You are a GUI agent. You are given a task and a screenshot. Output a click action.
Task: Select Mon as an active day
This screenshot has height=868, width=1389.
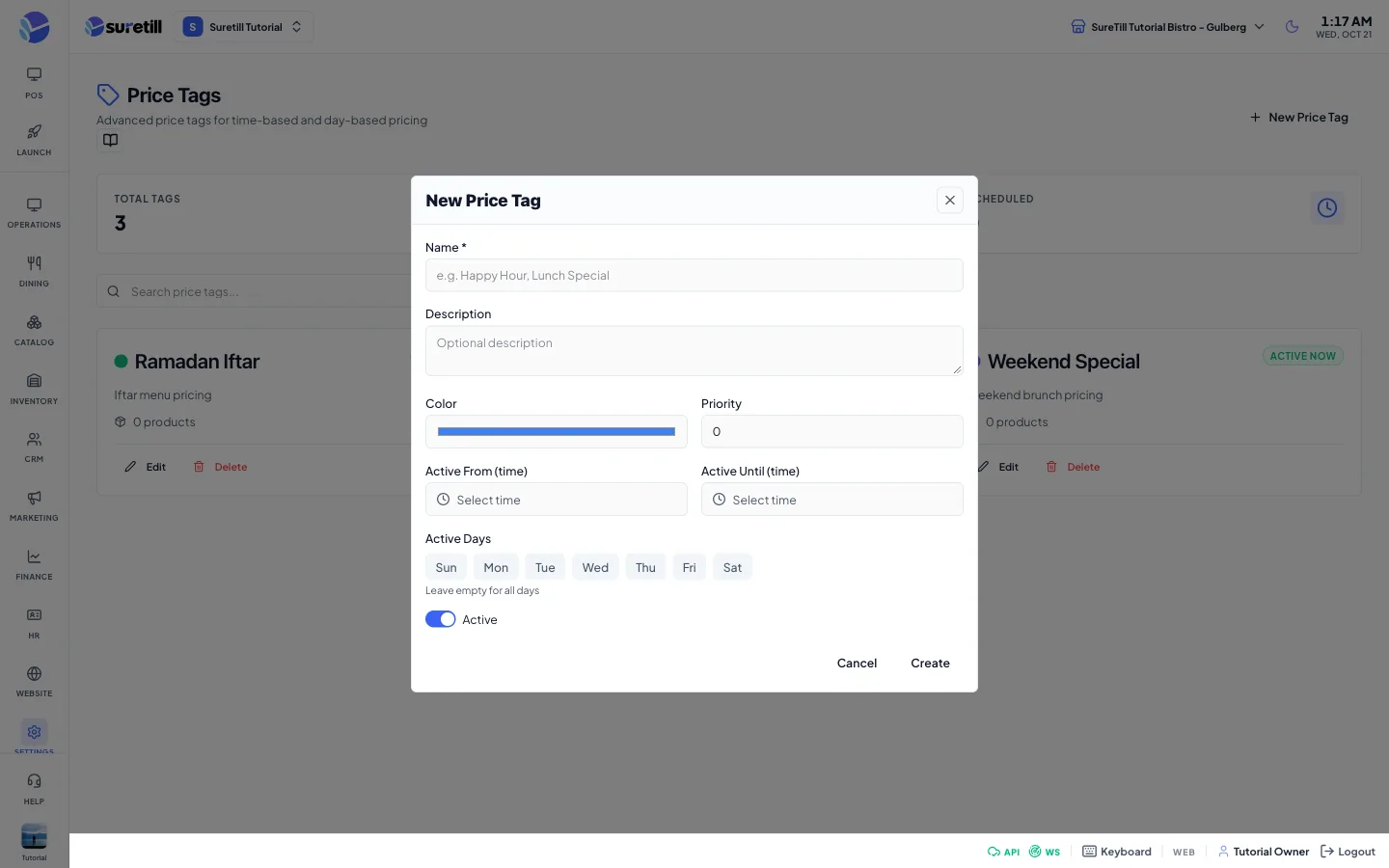(496, 567)
